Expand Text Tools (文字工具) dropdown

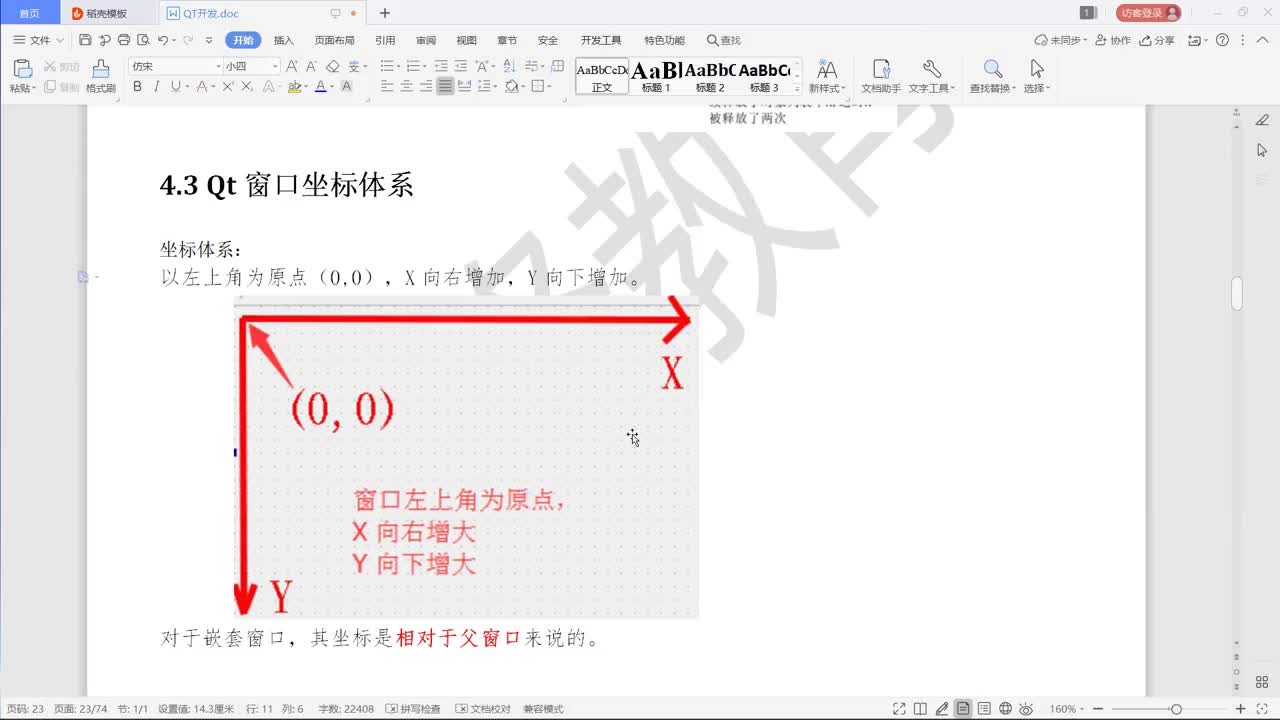pyautogui.click(x=952, y=88)
